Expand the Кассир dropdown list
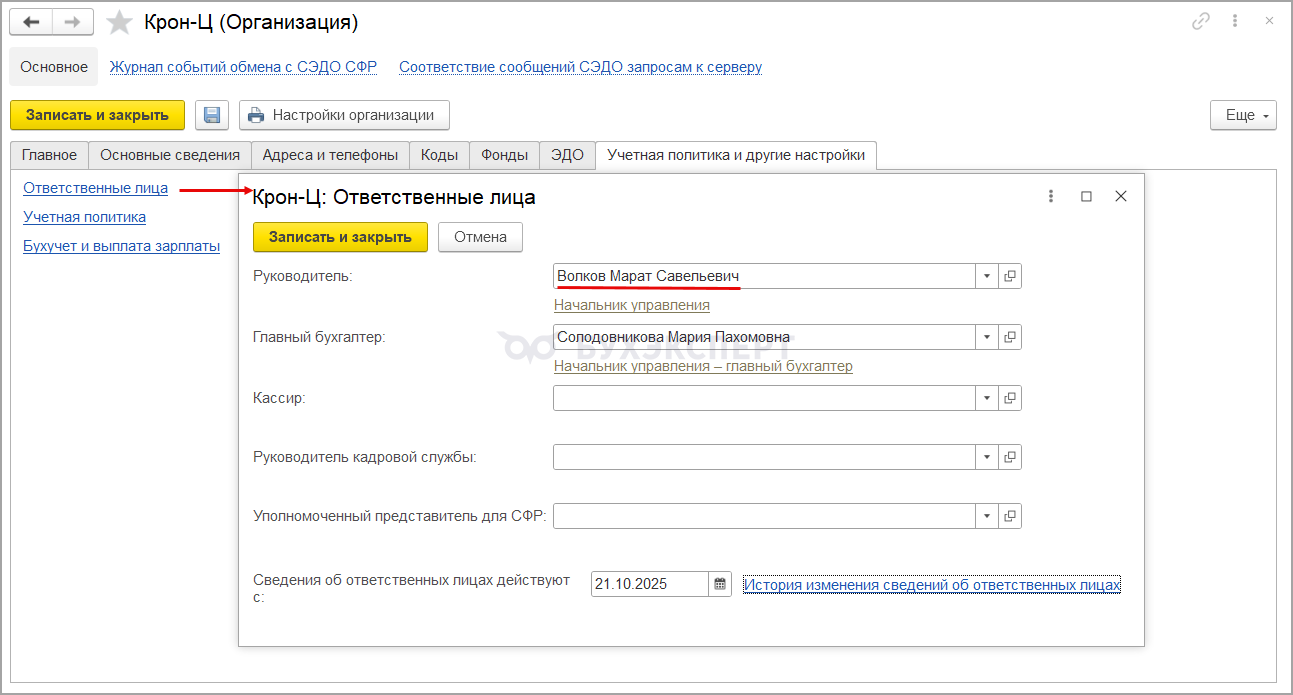Image resolution: width=1293 pixels, height=695 pixels. tap(986, 398)
